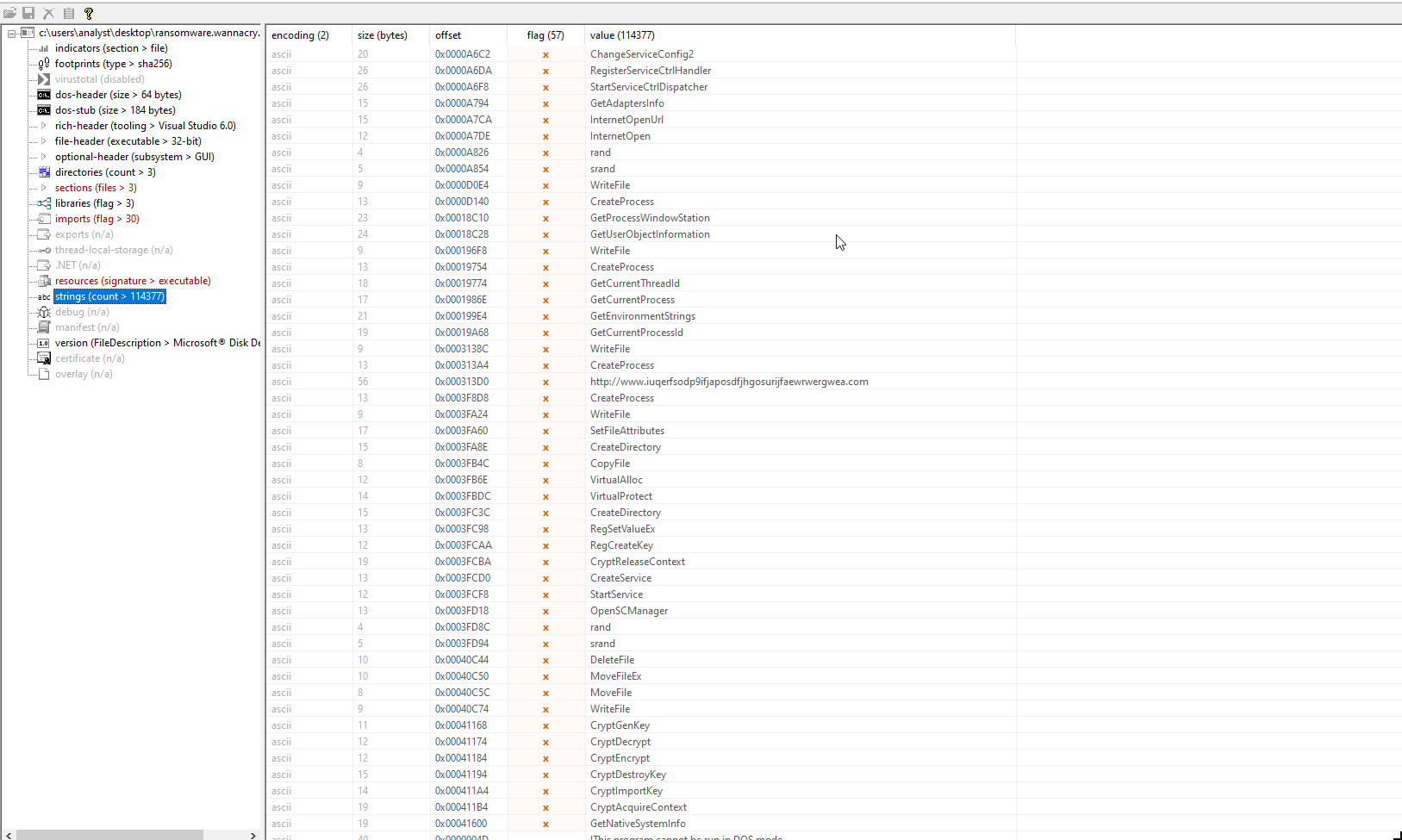This screenshot has width=1402, height=840.
Task: Expand the file-header tree node
Action: (x=44, y=141)
